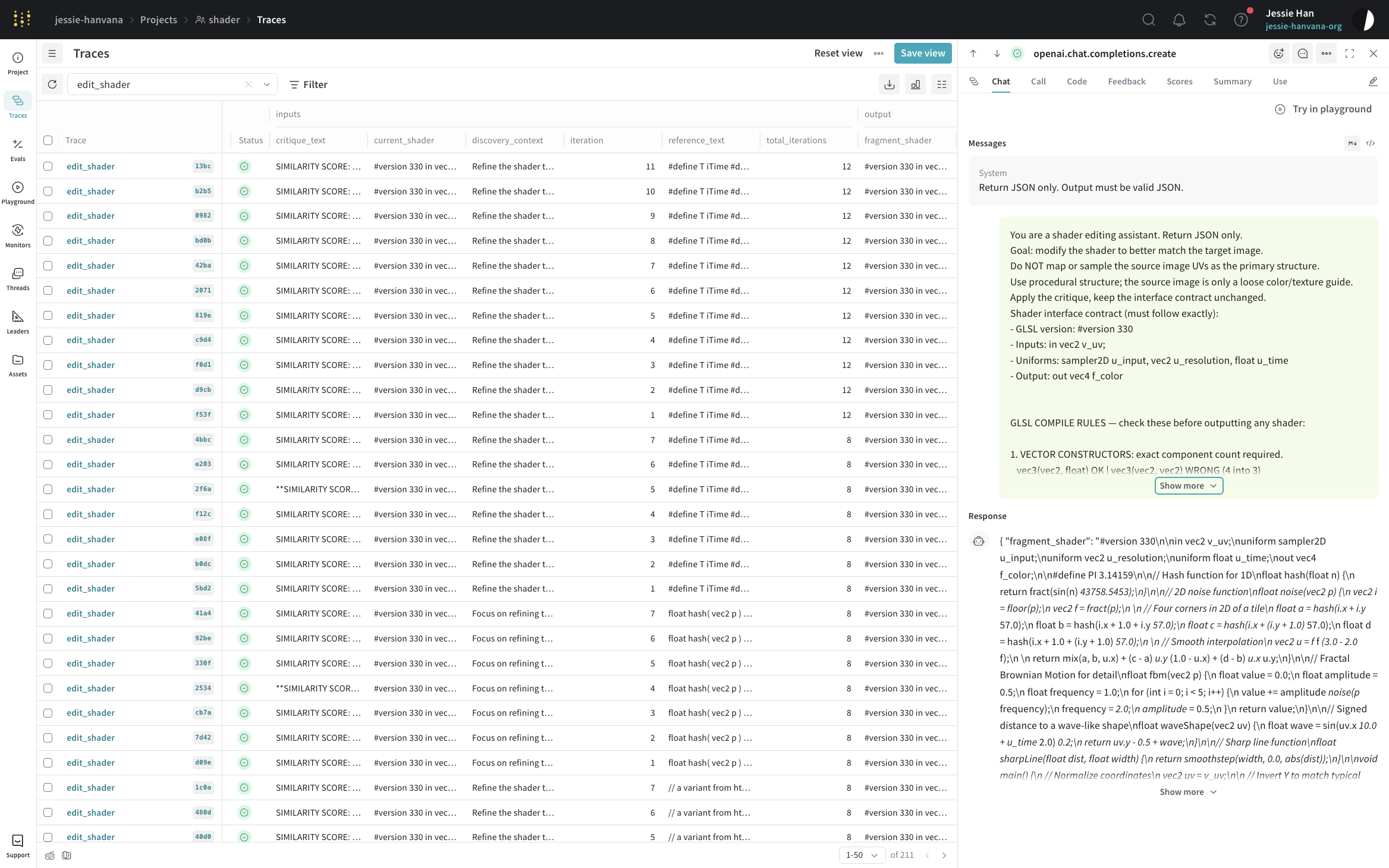Open the Filter panel
The height and width of the screenshot is (868, 1389).
[x=308, y=84]
